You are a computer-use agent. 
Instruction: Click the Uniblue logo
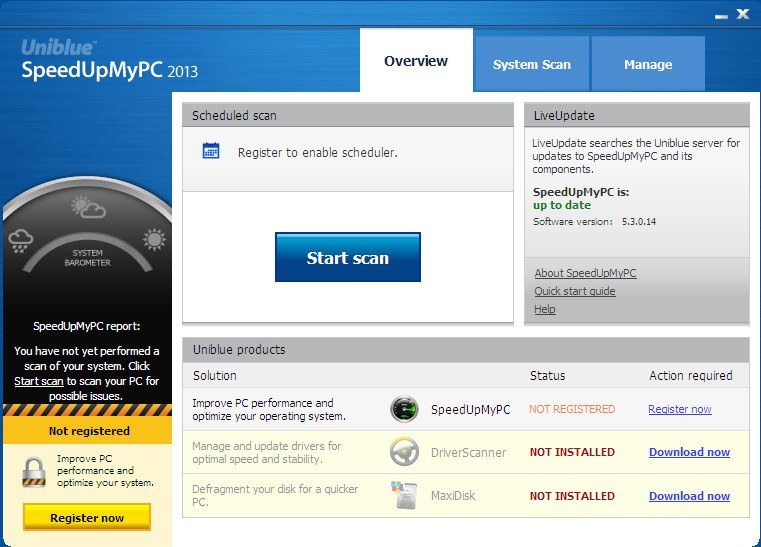point(58,48)
